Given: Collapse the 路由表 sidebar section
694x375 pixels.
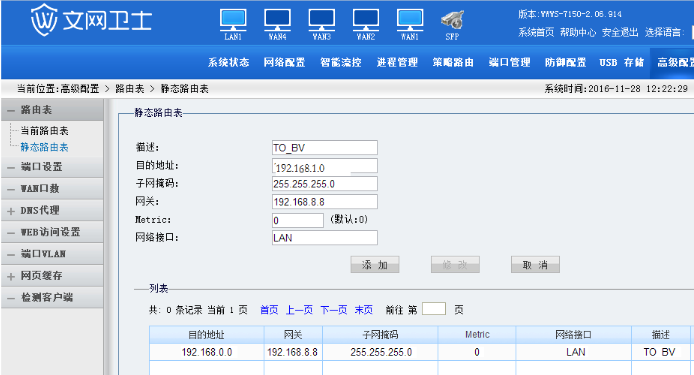Looking at the screenshot, I should (x=52, y=110).
